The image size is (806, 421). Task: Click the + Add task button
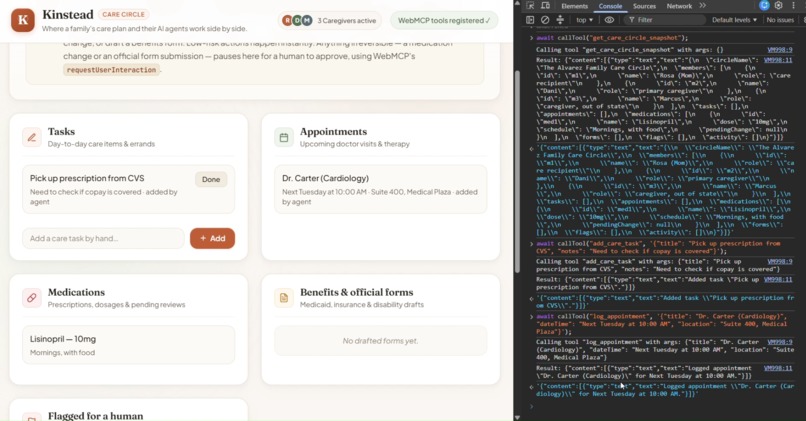pyautogui.click(x=212, y=238)
